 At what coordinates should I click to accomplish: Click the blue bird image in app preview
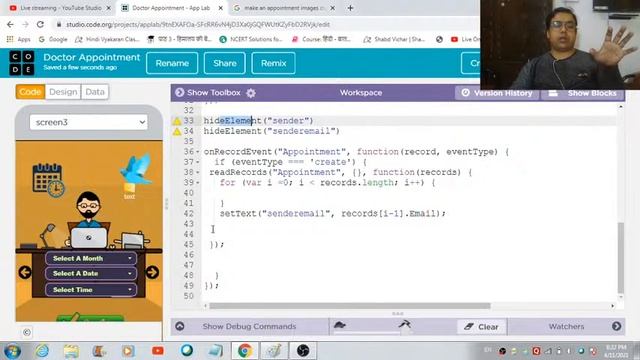point(136,168)
